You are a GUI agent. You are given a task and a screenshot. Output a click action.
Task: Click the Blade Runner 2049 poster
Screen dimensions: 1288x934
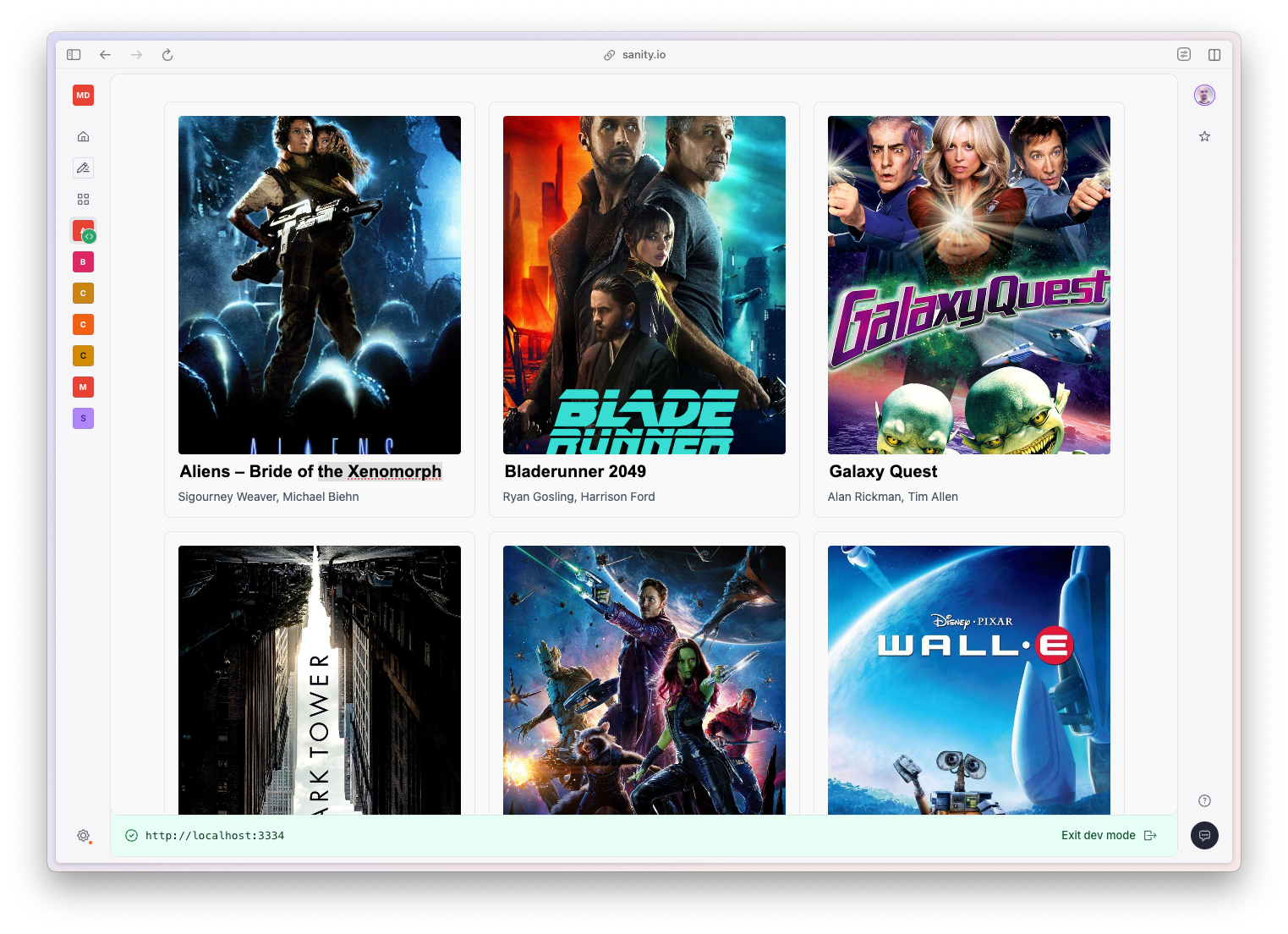click(x=644, y=285)
